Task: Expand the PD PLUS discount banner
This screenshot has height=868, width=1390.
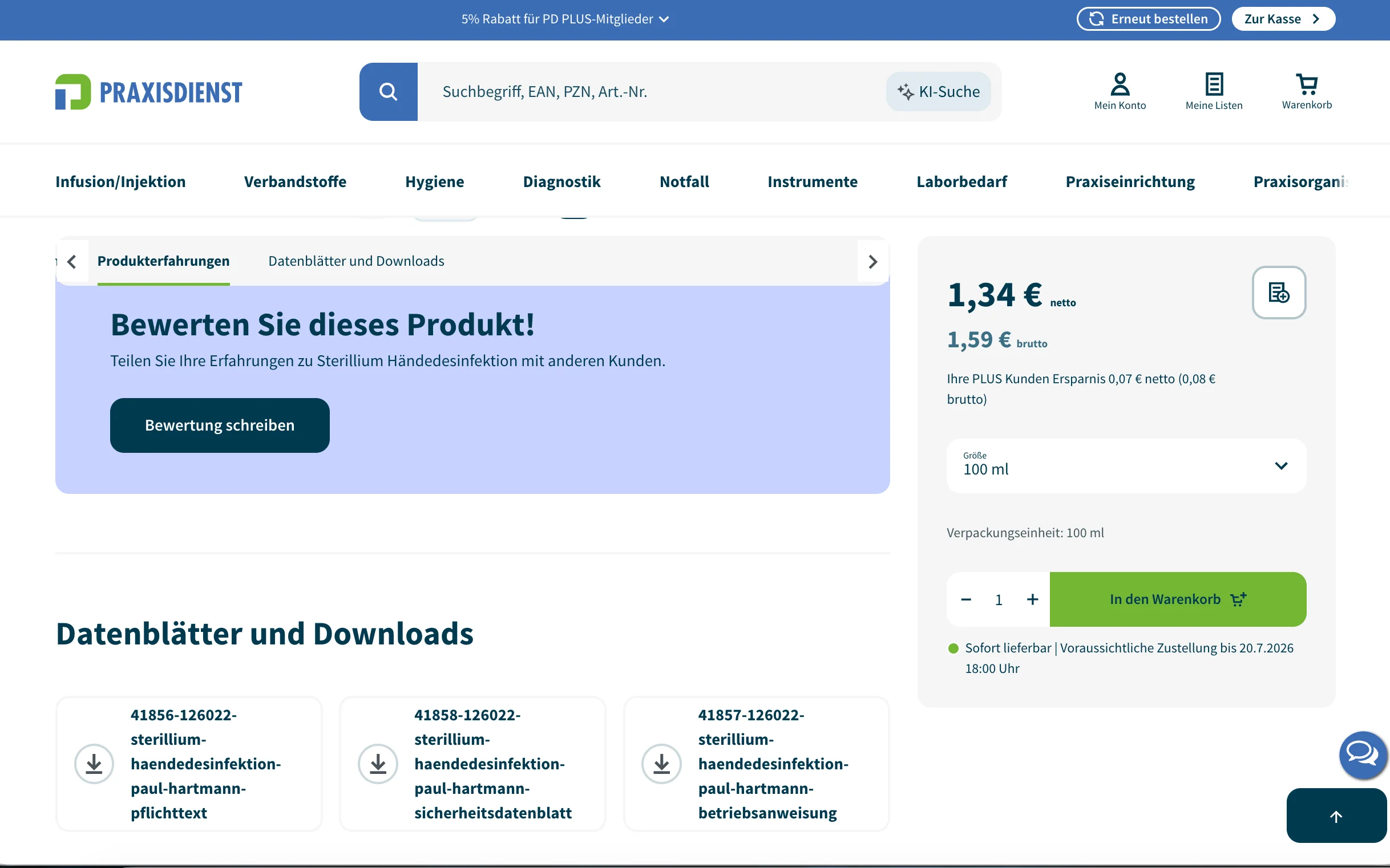Action: pos(565,19)
